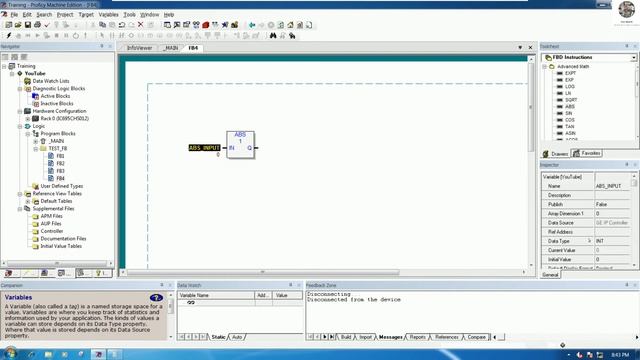Click the red checkmark Validate icon
640x360 pixels.
point(47,25)
